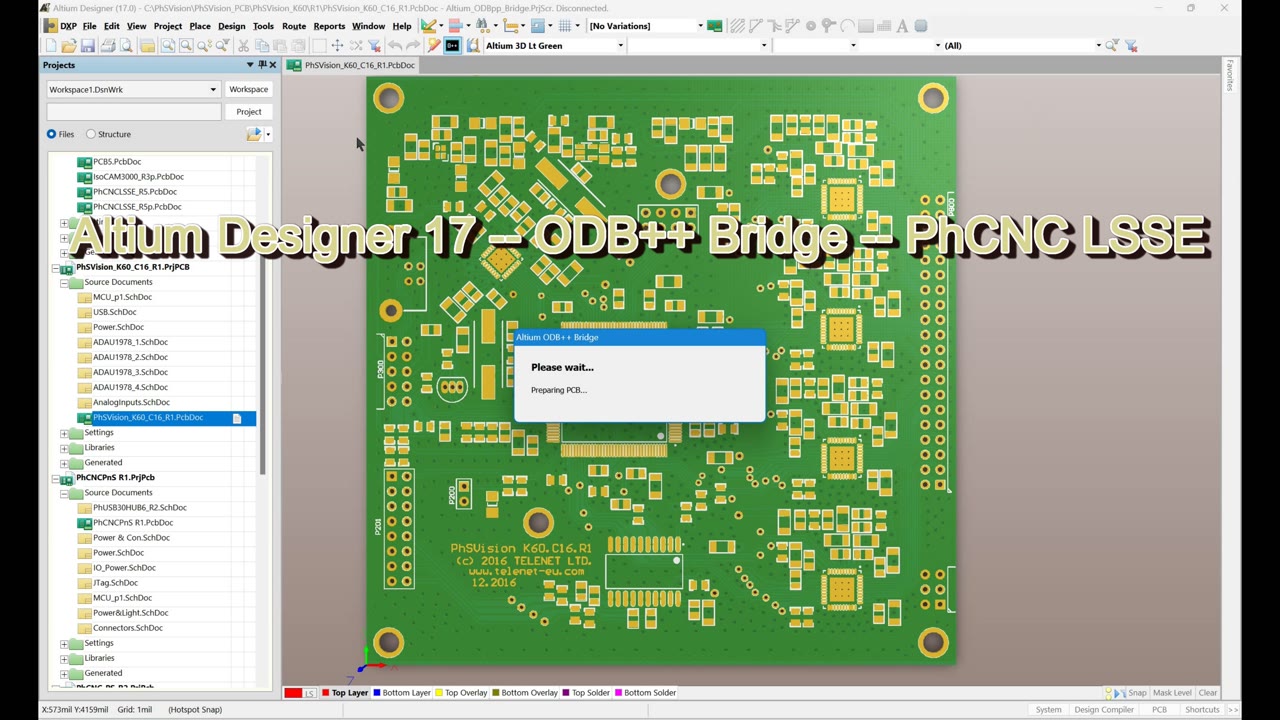Click the ODB++ Bridge black toolbar icon
Screen dimensions: 1280x720
(452, 45)
